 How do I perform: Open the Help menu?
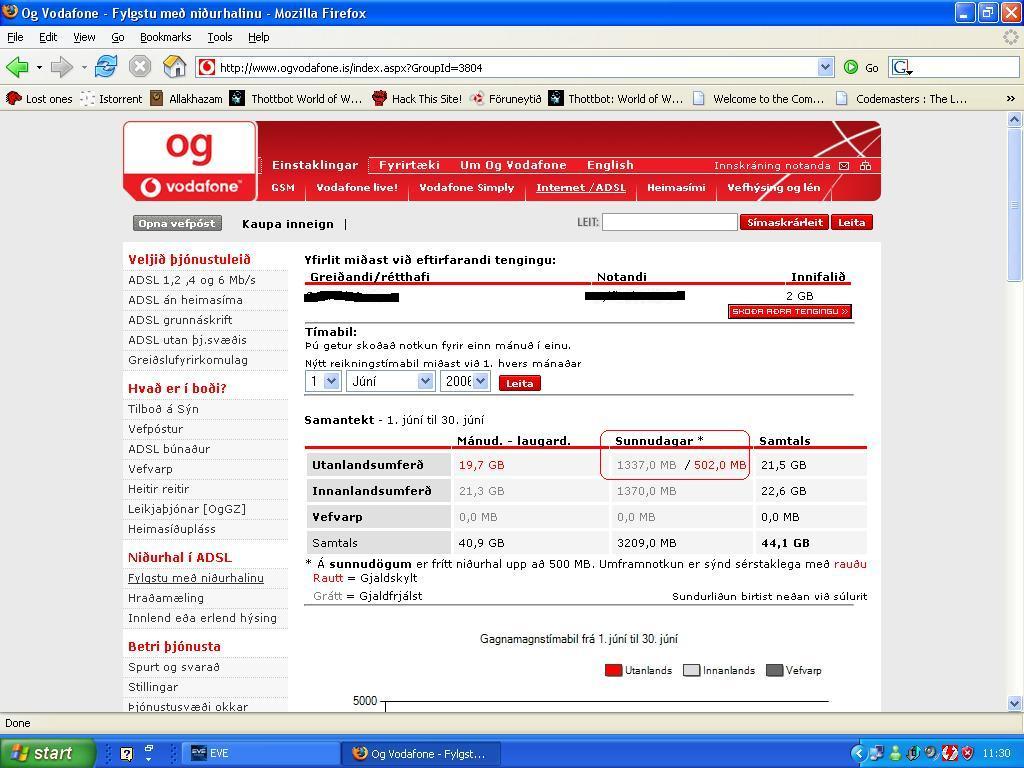tap(259, 37)
